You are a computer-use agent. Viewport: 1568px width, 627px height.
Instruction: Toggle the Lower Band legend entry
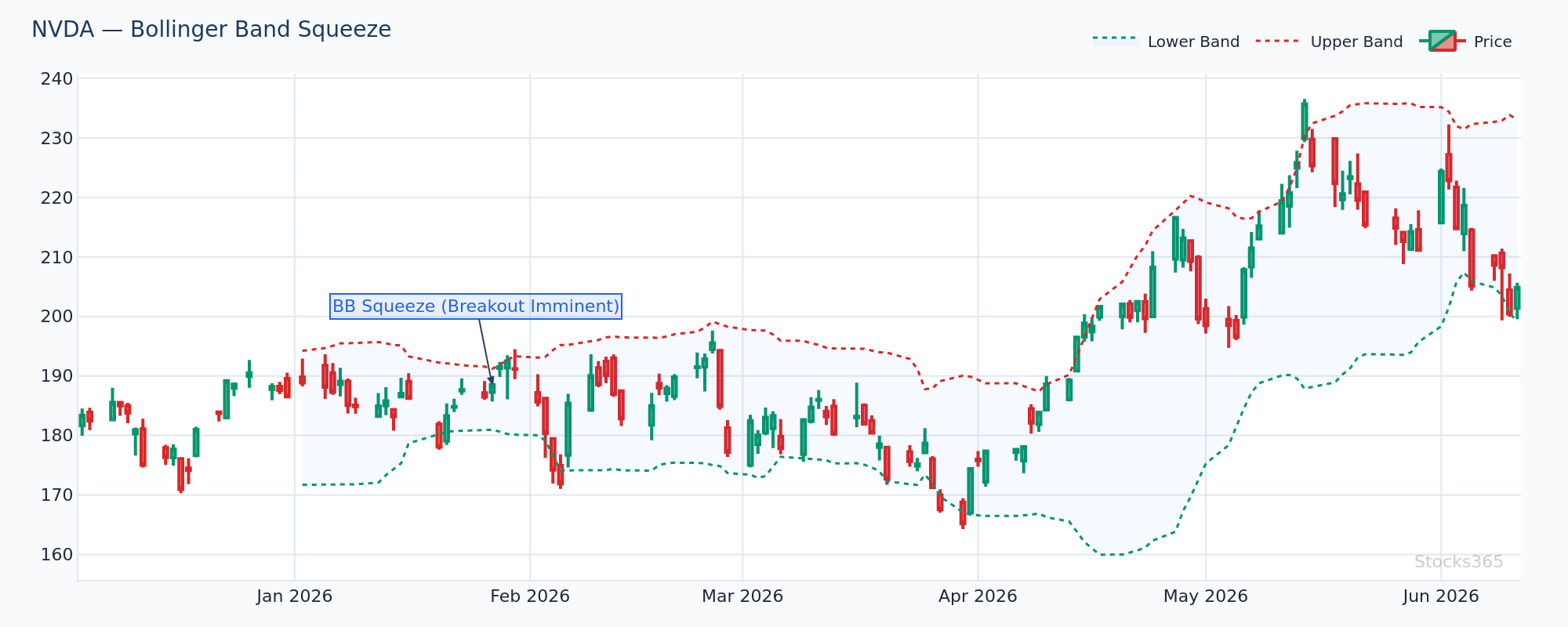click(x=1166, y=42)
